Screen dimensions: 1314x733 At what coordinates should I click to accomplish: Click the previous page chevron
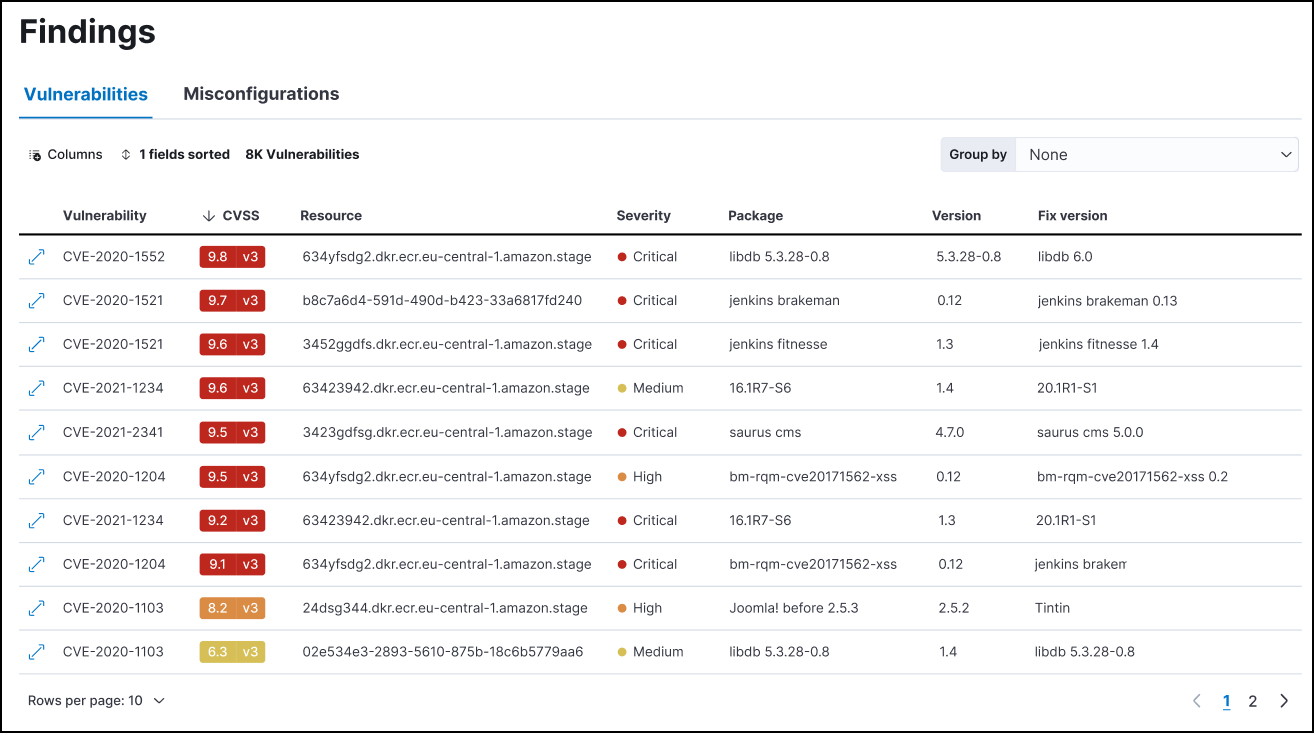point(1196,700)
